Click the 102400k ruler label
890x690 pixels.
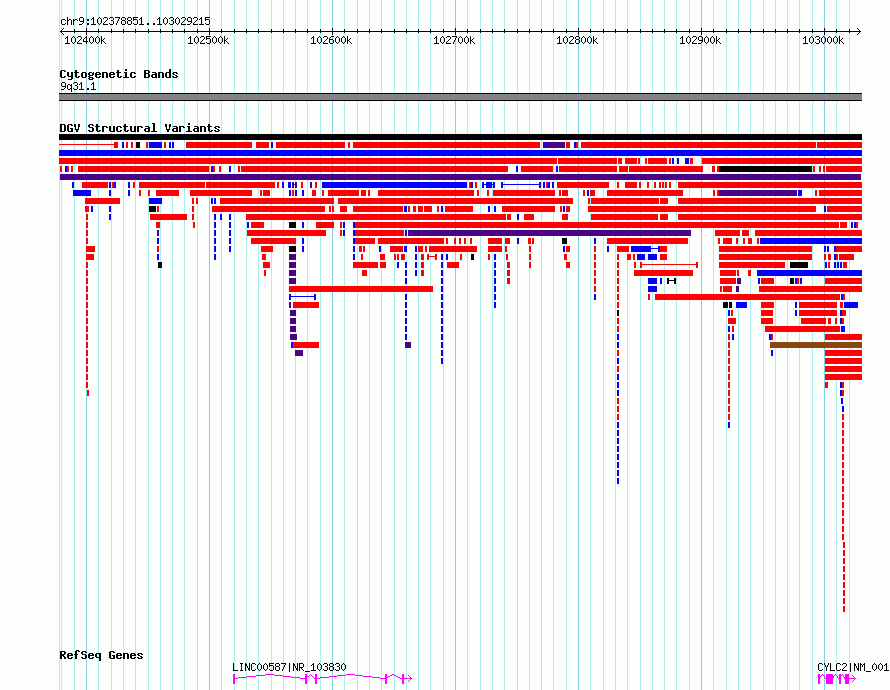pos(85,40)
